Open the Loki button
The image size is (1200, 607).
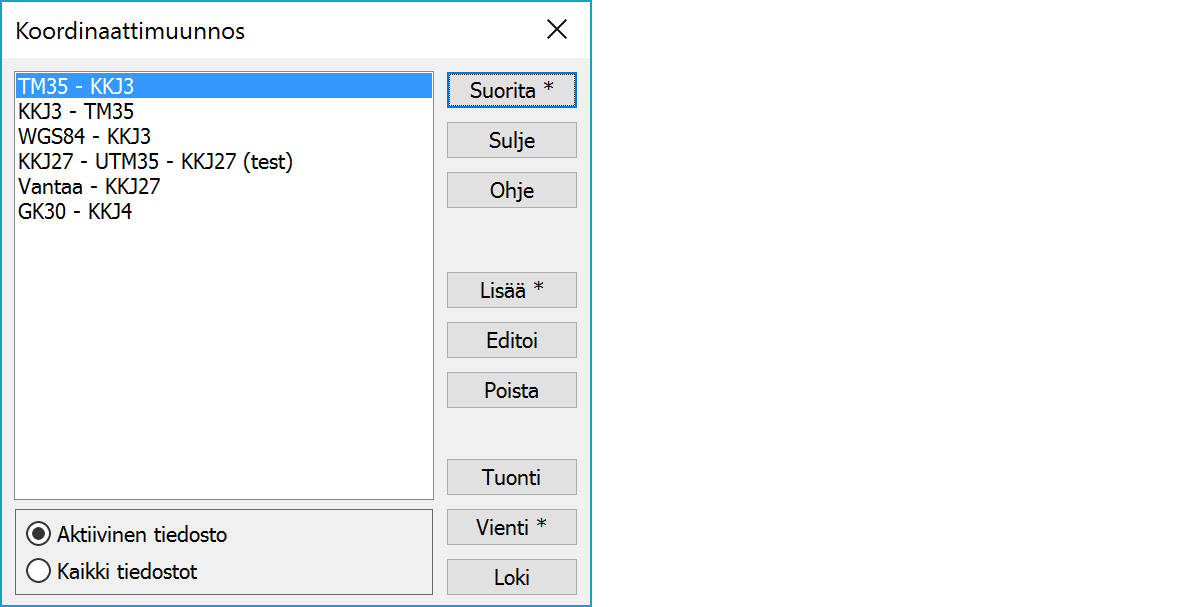511,577
